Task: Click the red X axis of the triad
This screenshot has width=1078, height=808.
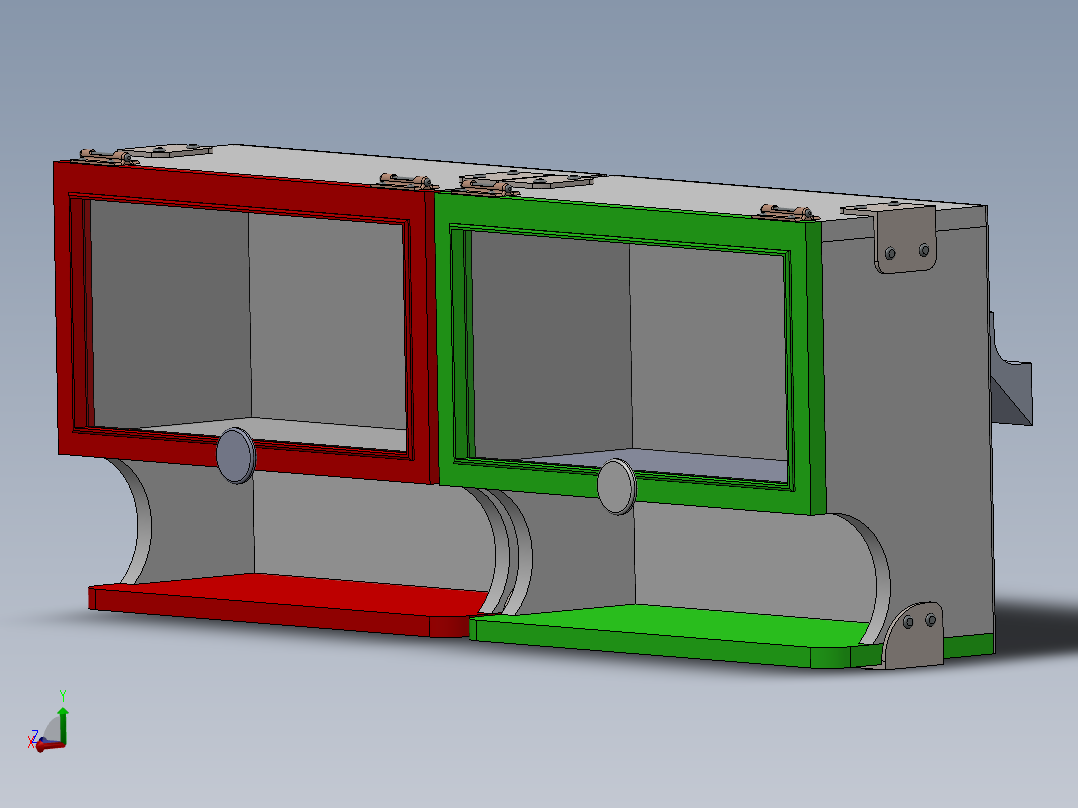Action: click(x=50, y=745)
